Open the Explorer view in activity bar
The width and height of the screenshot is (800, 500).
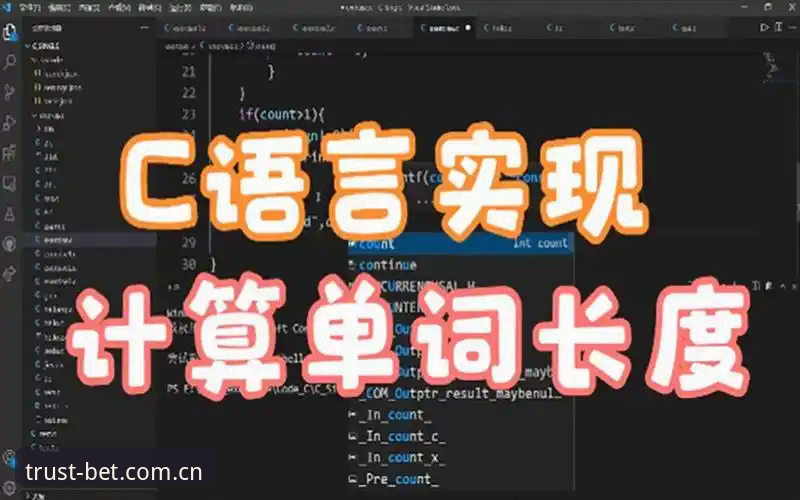coord(9,32)
